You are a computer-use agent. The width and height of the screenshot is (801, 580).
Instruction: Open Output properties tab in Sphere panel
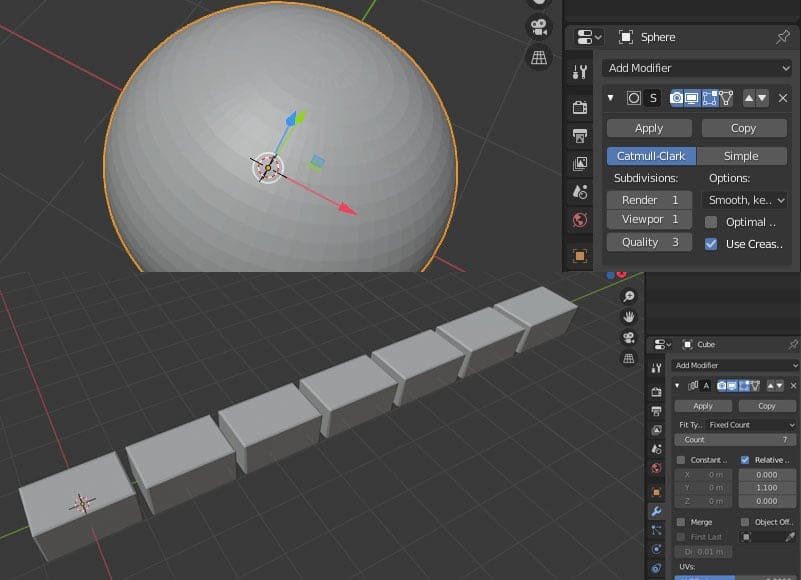(579, 136)
